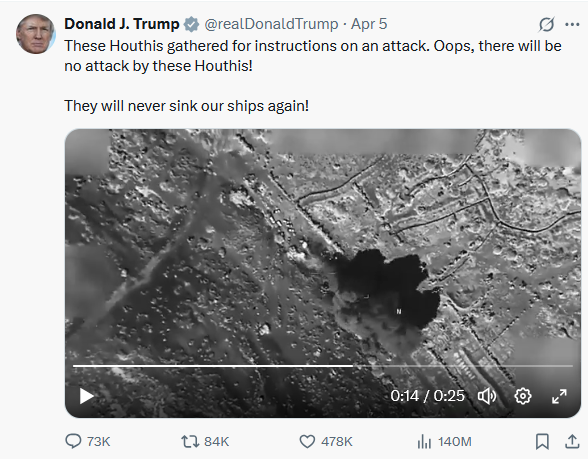Like the post with 478K likes
Screen dimensions: 588x459
326,441
